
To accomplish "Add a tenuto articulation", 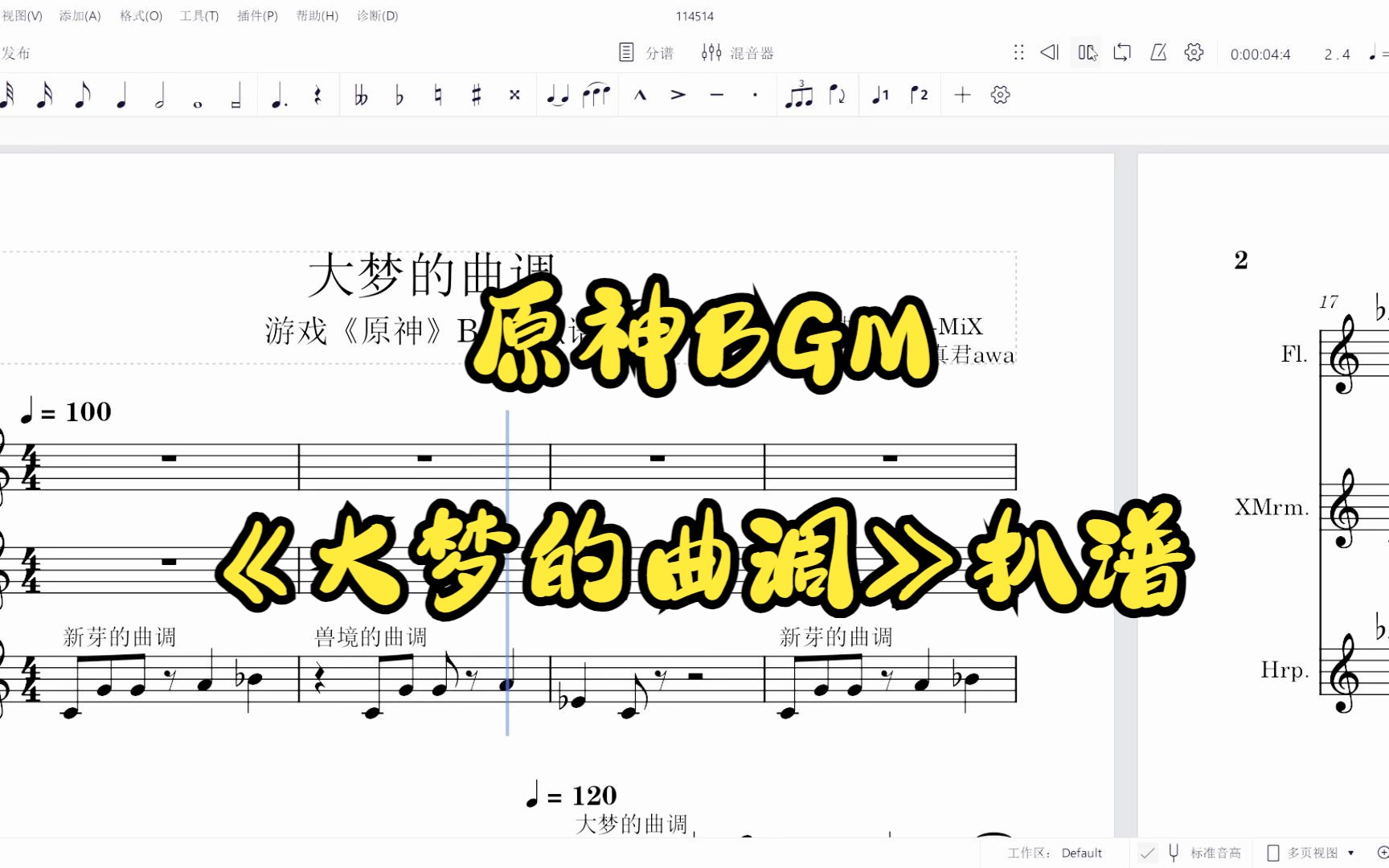I will point(717,95).
